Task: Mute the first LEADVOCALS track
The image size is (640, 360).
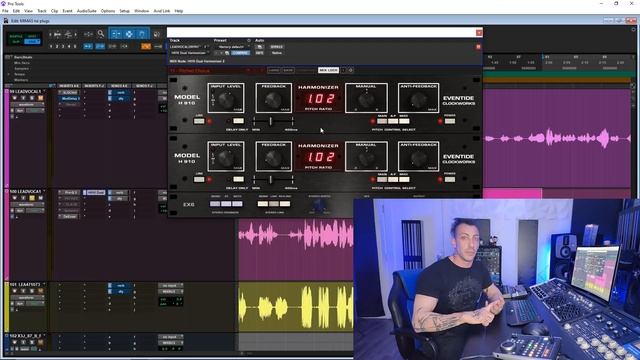Action: (40, 98)
